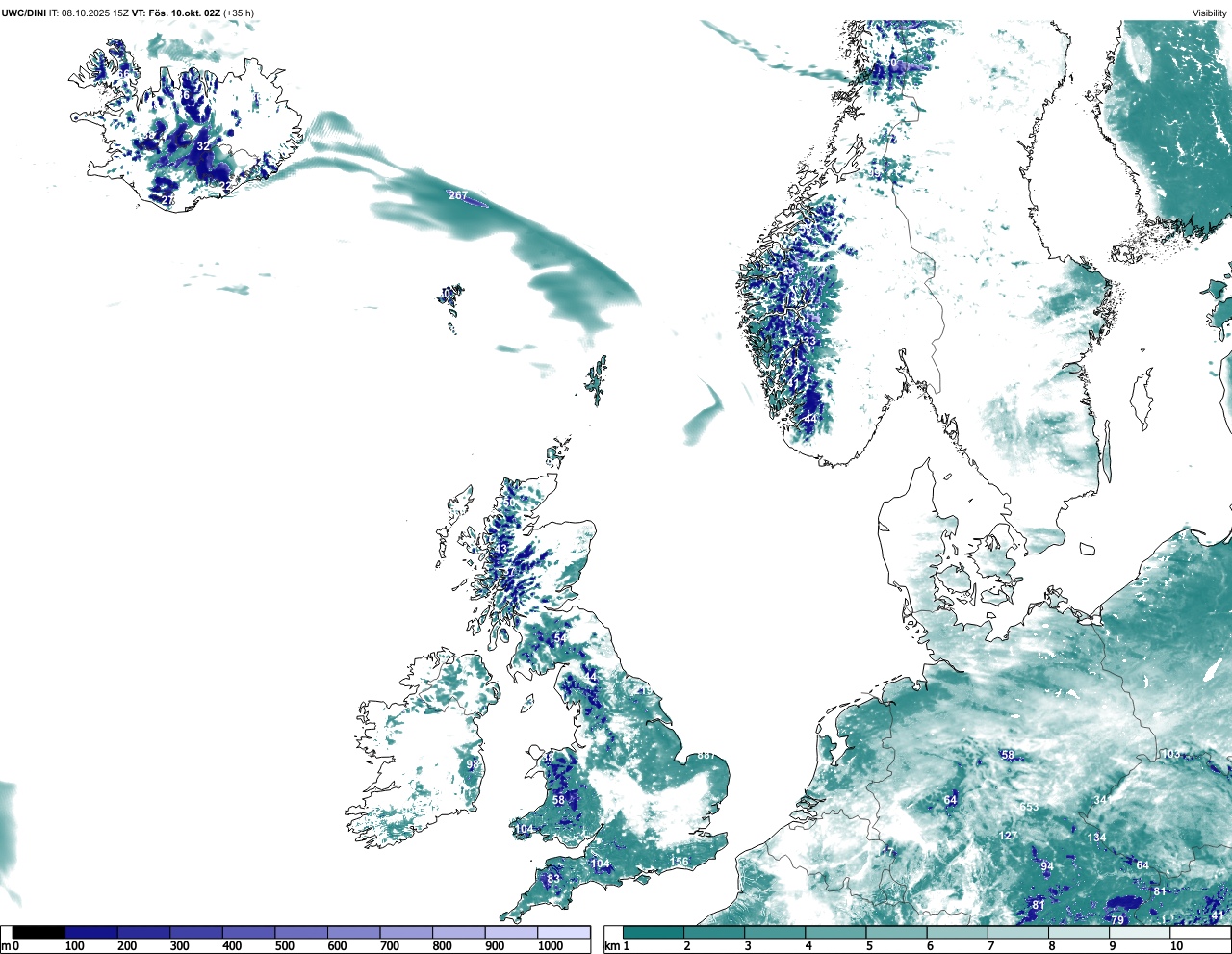Click the '387' value on England's east coast
The height and width of the screenshot is (954, 1232).
point(706,756)
